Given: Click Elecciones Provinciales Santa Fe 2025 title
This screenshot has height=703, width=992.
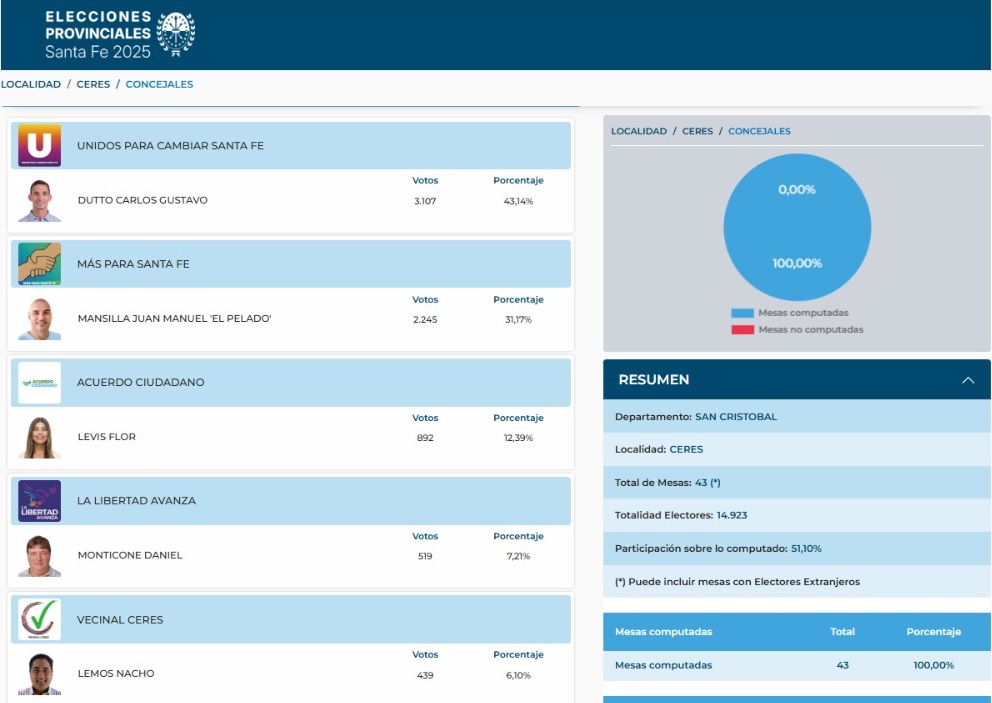Looking at the screenshot, I should pyautogui.click(x=98, y=34).
